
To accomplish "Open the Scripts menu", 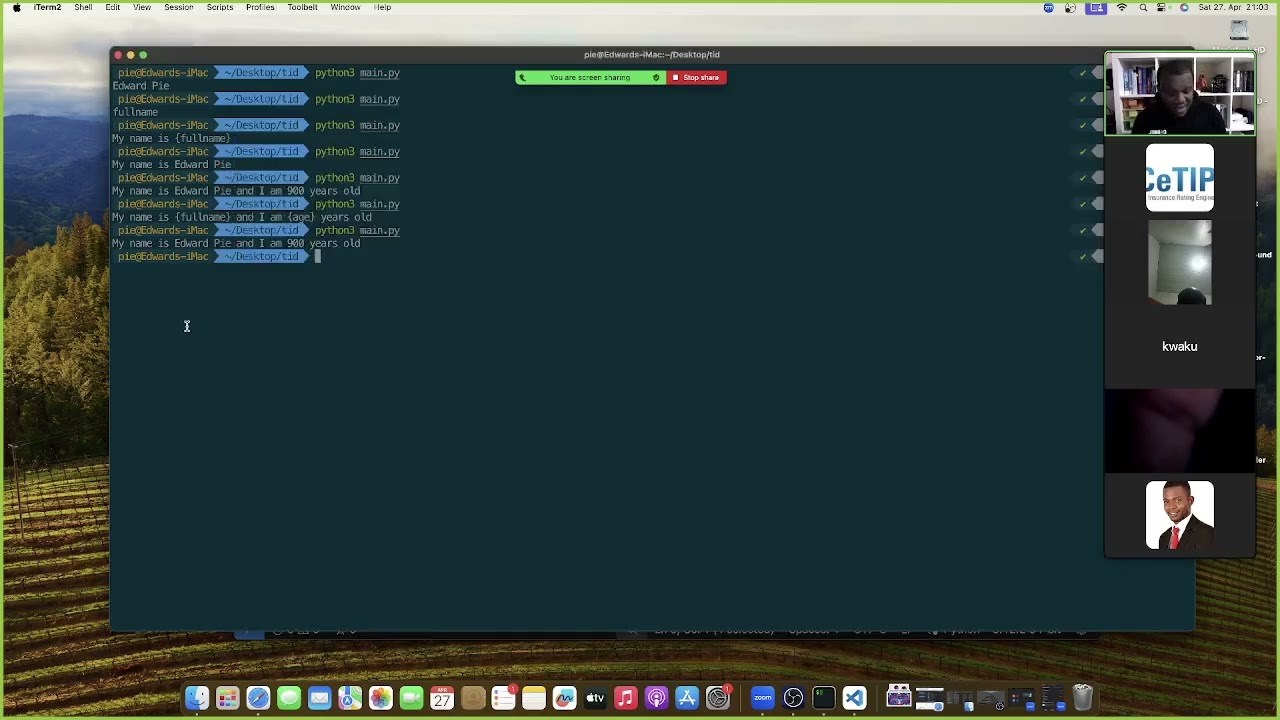I will coord(220,7).
